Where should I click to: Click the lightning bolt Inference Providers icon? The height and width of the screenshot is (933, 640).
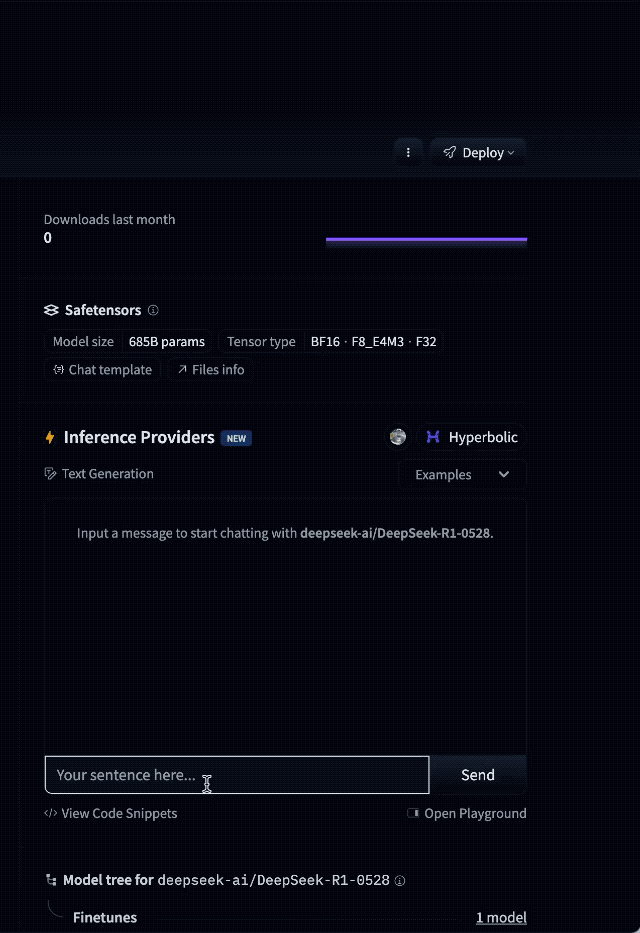[49, 437]
